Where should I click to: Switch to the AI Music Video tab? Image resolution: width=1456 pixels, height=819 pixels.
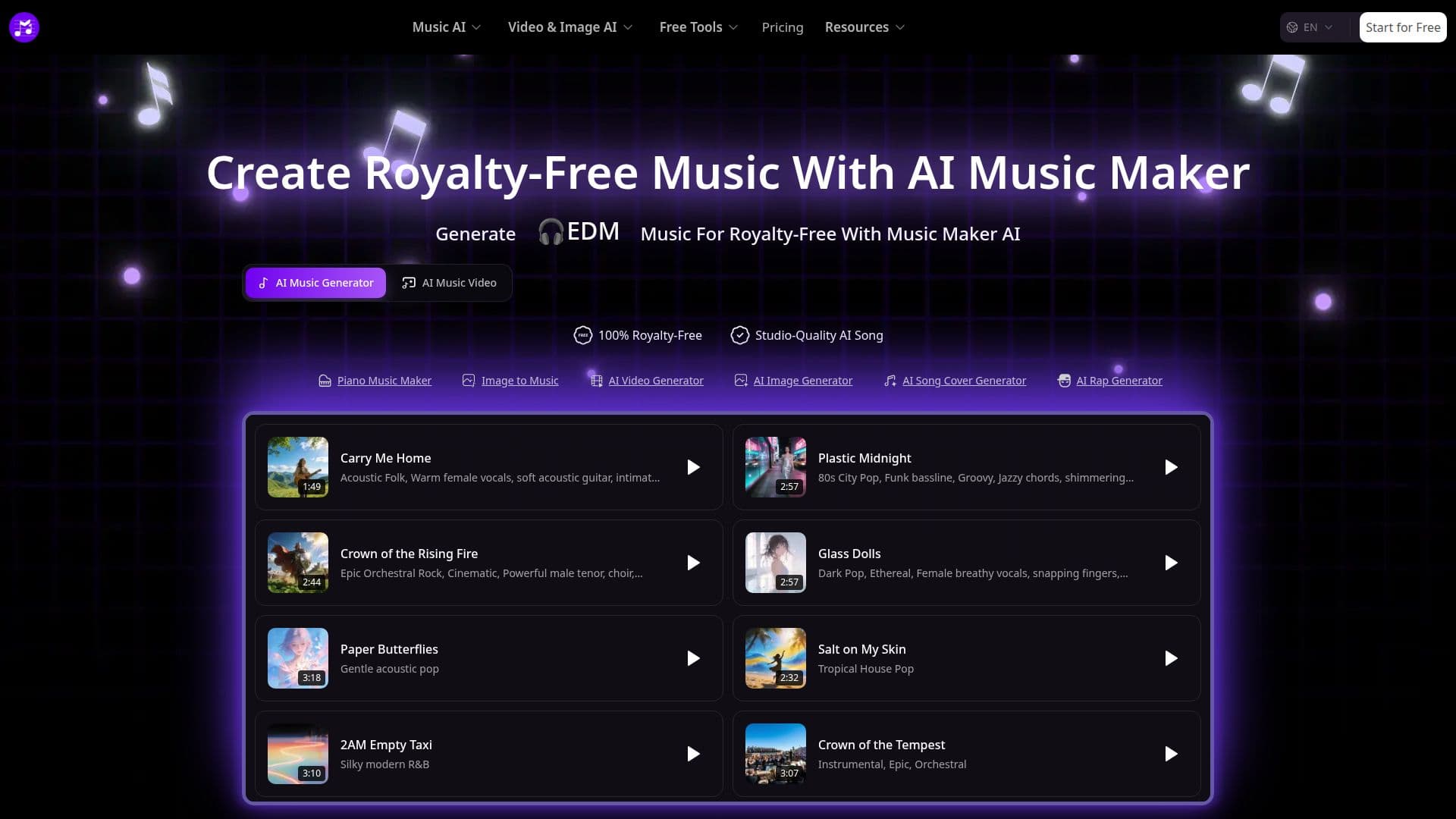click(x=449, y=283)
